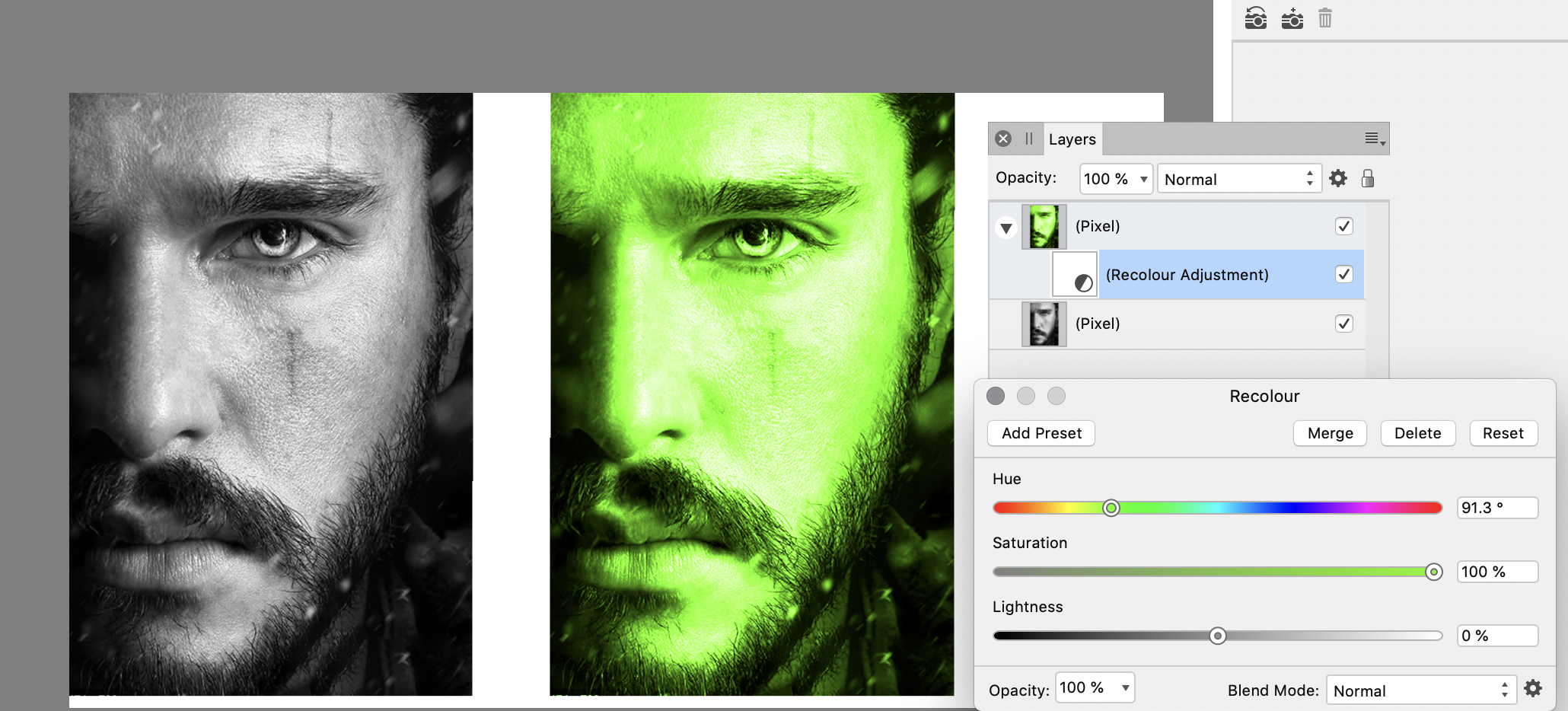Image resolution: width=1568 pixels, height=711 pixels.
Task: Select the (Recolour Adjustment) layer row
Action: (1209, 275)
